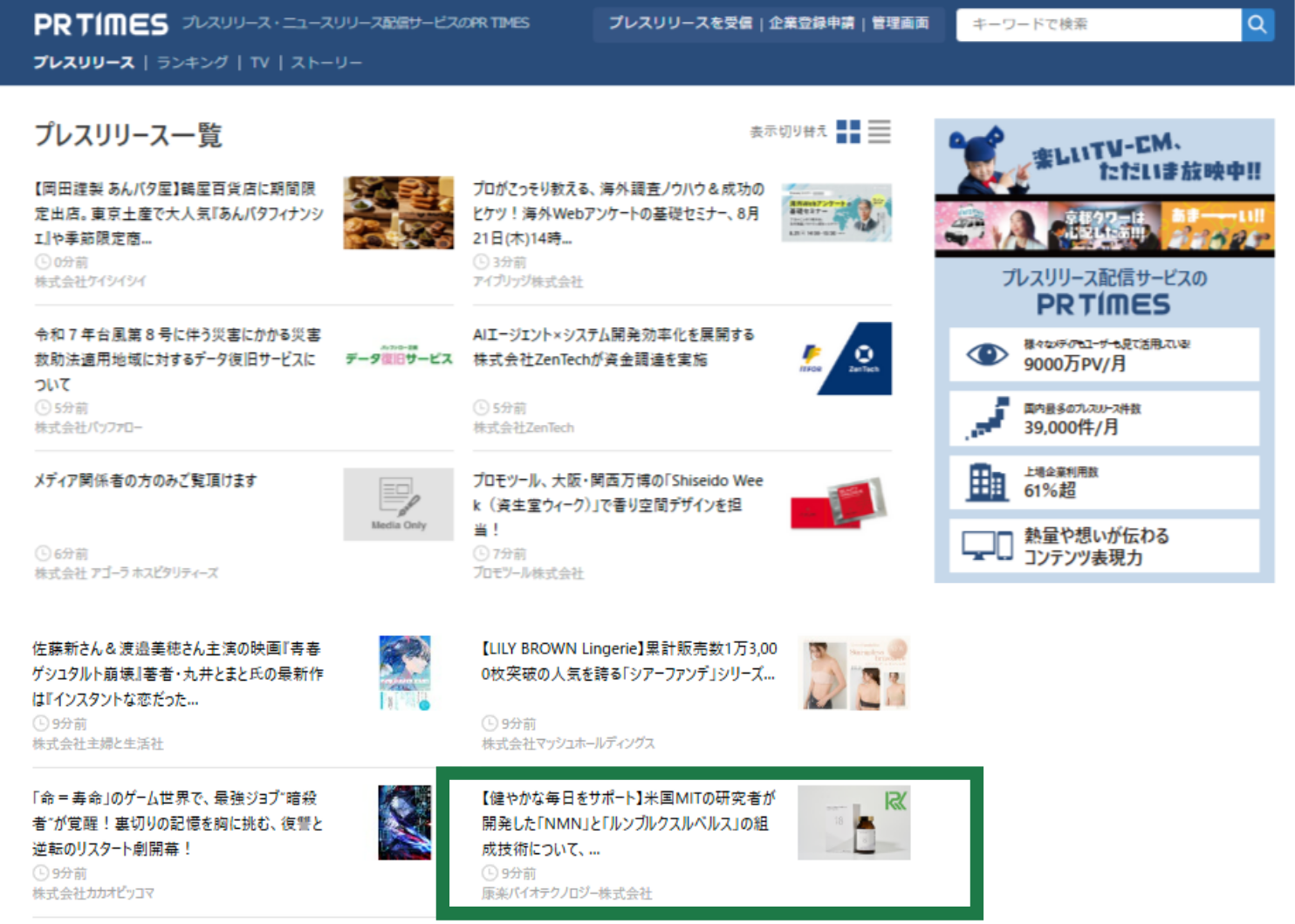Open プロモツール Shiseido Week release headline
The image size is (1295, 924).
tap(619, 505)
